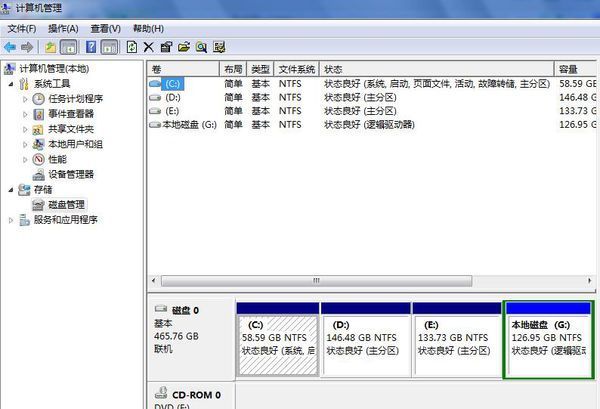Select the (C:) 58.59 GB partition block

[278, 340]
